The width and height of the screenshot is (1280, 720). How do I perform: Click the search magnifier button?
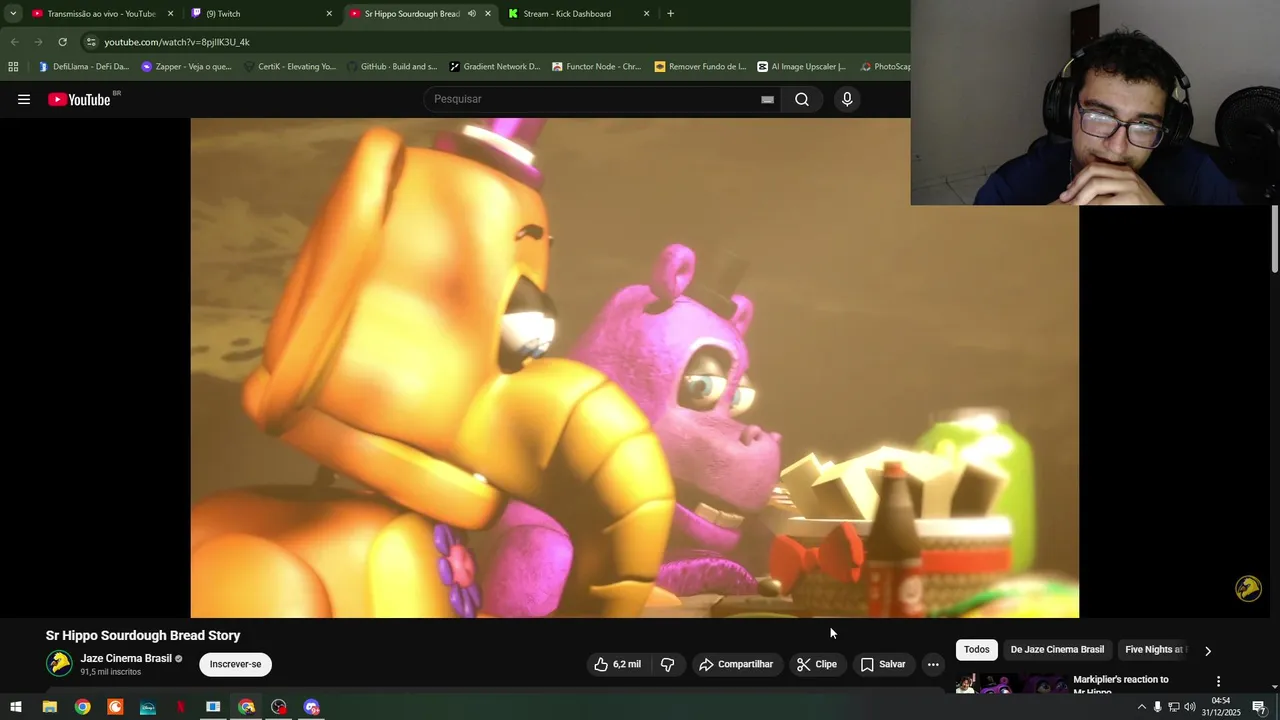click(802, 99)
